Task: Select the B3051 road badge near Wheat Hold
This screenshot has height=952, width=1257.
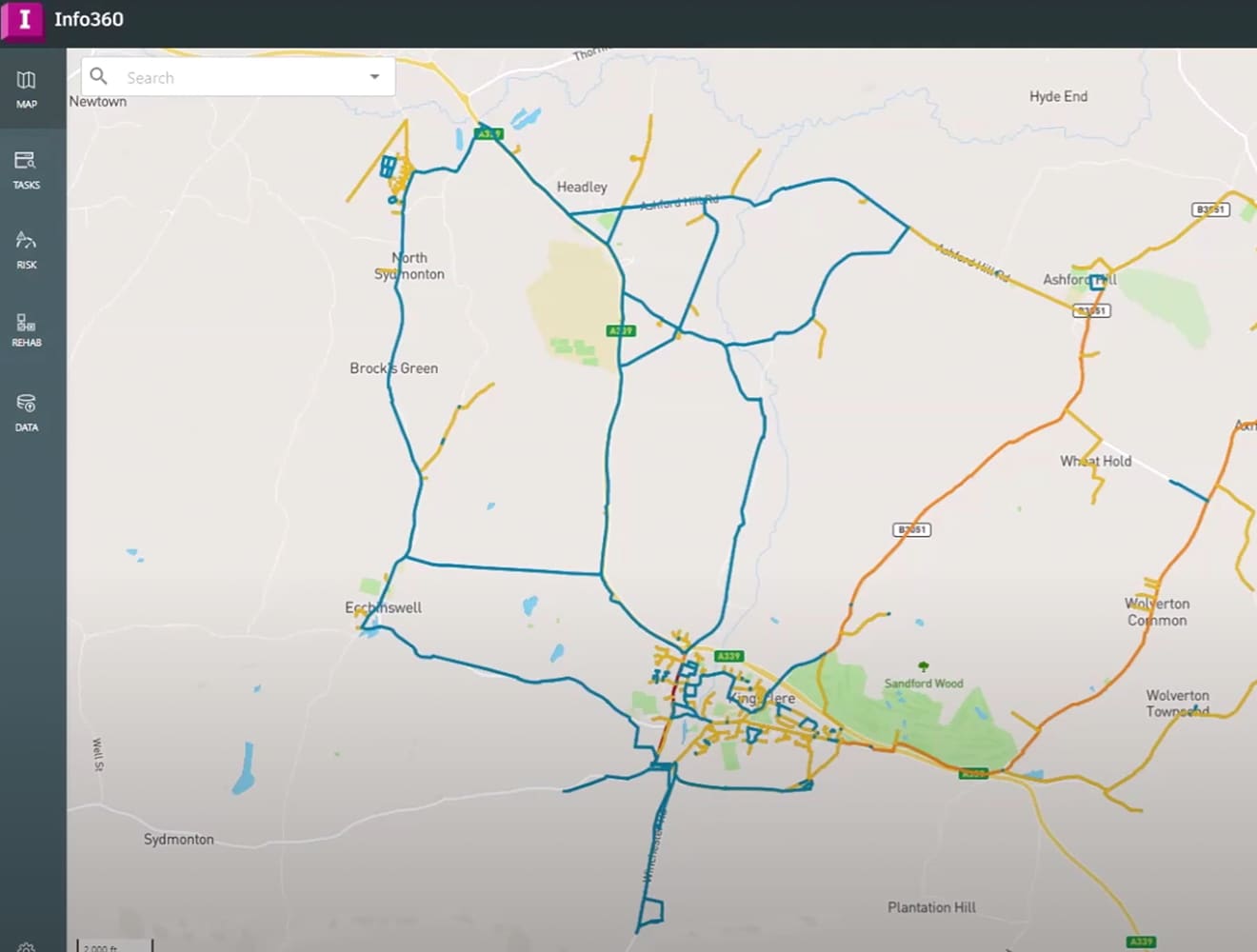Action: [911, 529]
